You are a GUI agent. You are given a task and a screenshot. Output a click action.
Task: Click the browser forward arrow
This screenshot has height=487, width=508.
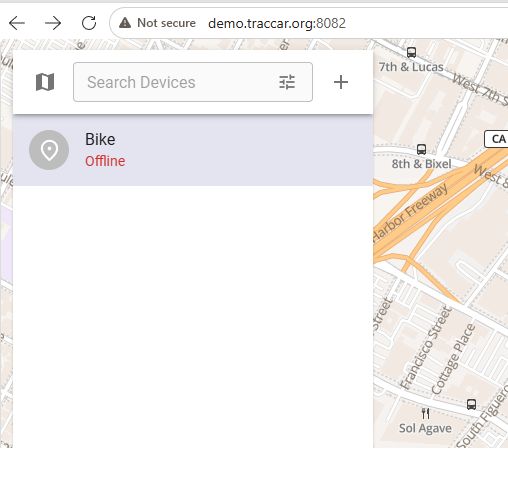pyautogui.click(x=53, y=23)
